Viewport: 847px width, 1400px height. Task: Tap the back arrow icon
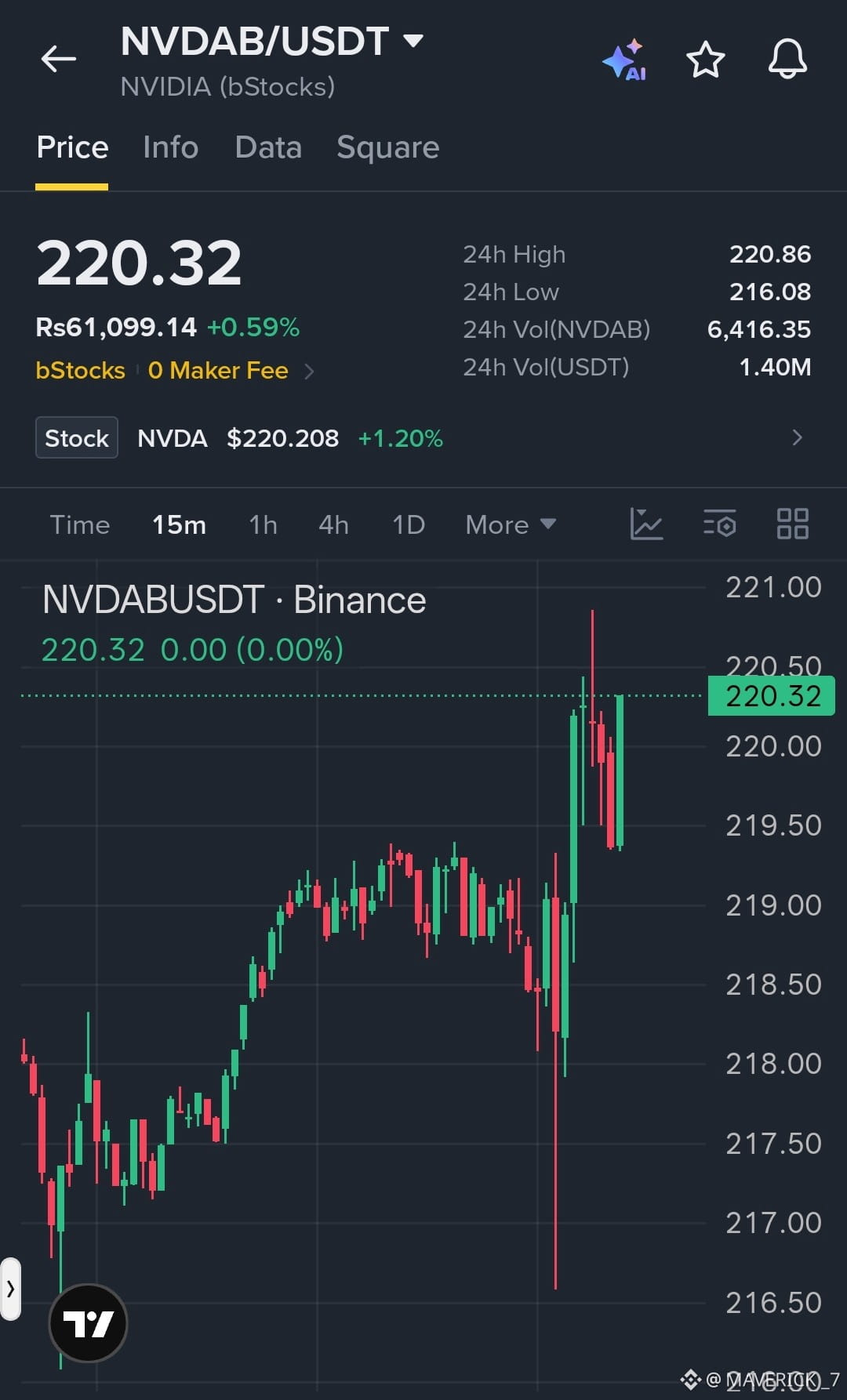[x=59, y=59]
